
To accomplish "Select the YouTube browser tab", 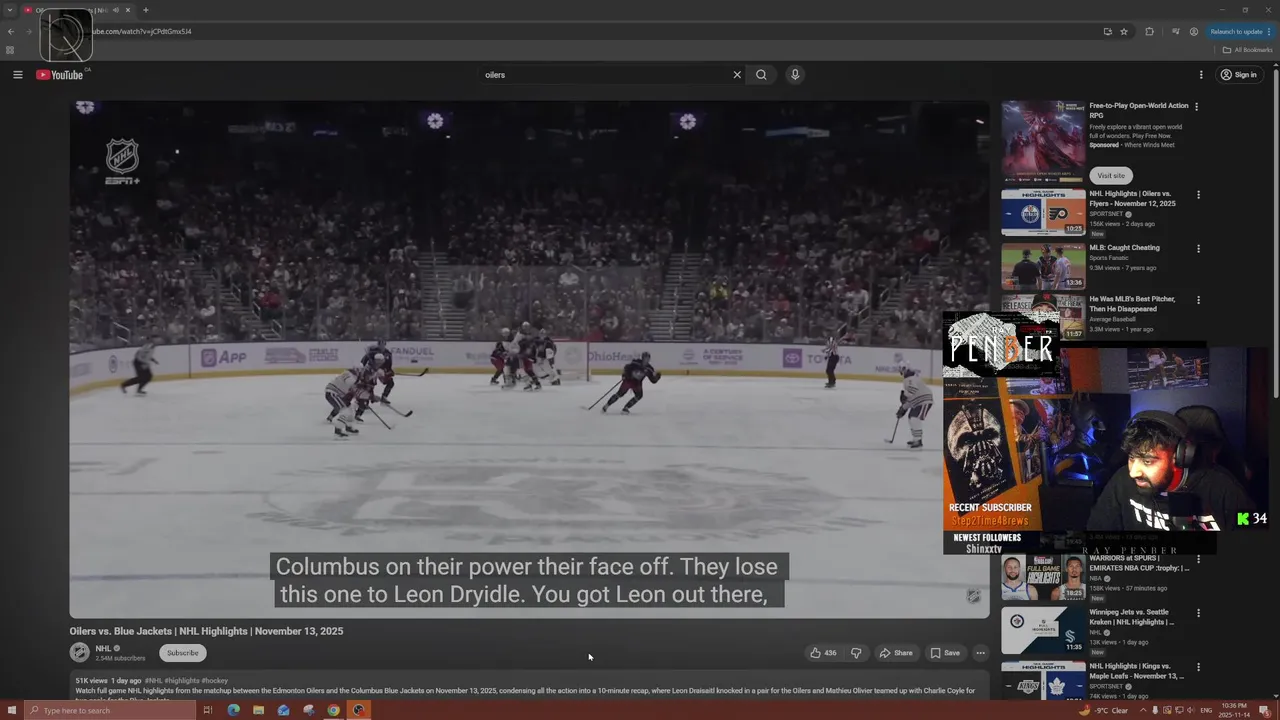I will click(77, 10).
